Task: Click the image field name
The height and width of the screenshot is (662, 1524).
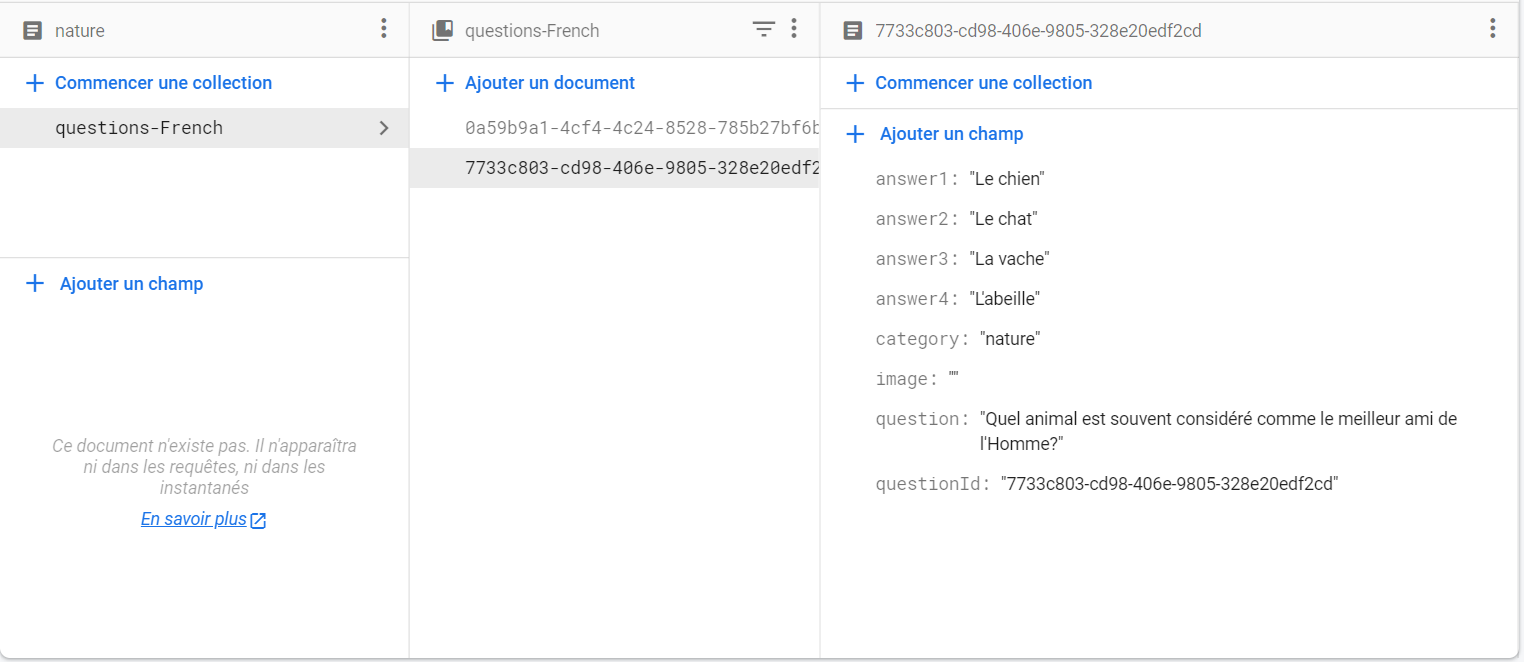Action: point(907,379)
